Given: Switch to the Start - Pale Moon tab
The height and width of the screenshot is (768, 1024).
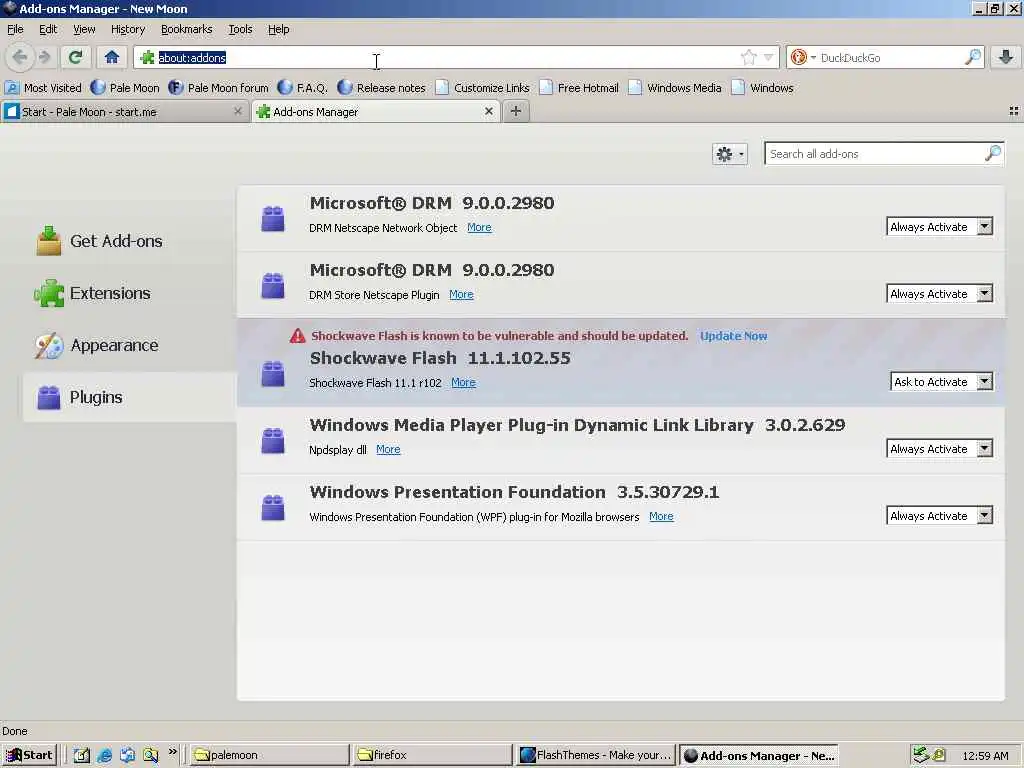Looking at the screenshot, I should [124, 112].
